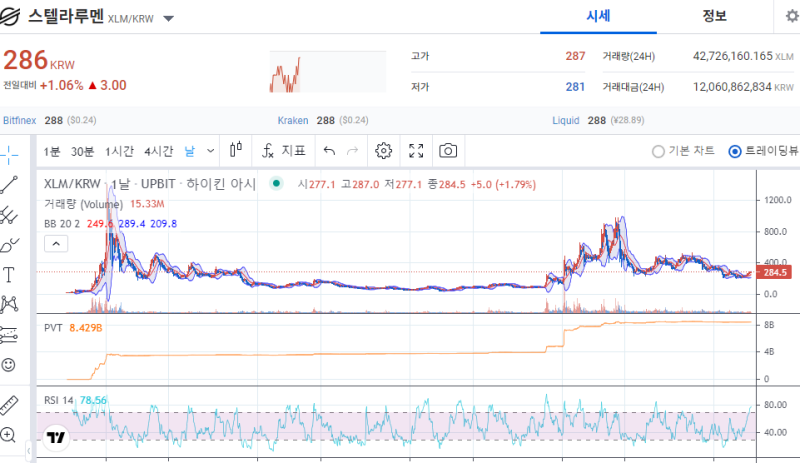Screen dimensions: 800x463
Task: Switch to the 정보 (info) tab
Action: coord(714,16)
